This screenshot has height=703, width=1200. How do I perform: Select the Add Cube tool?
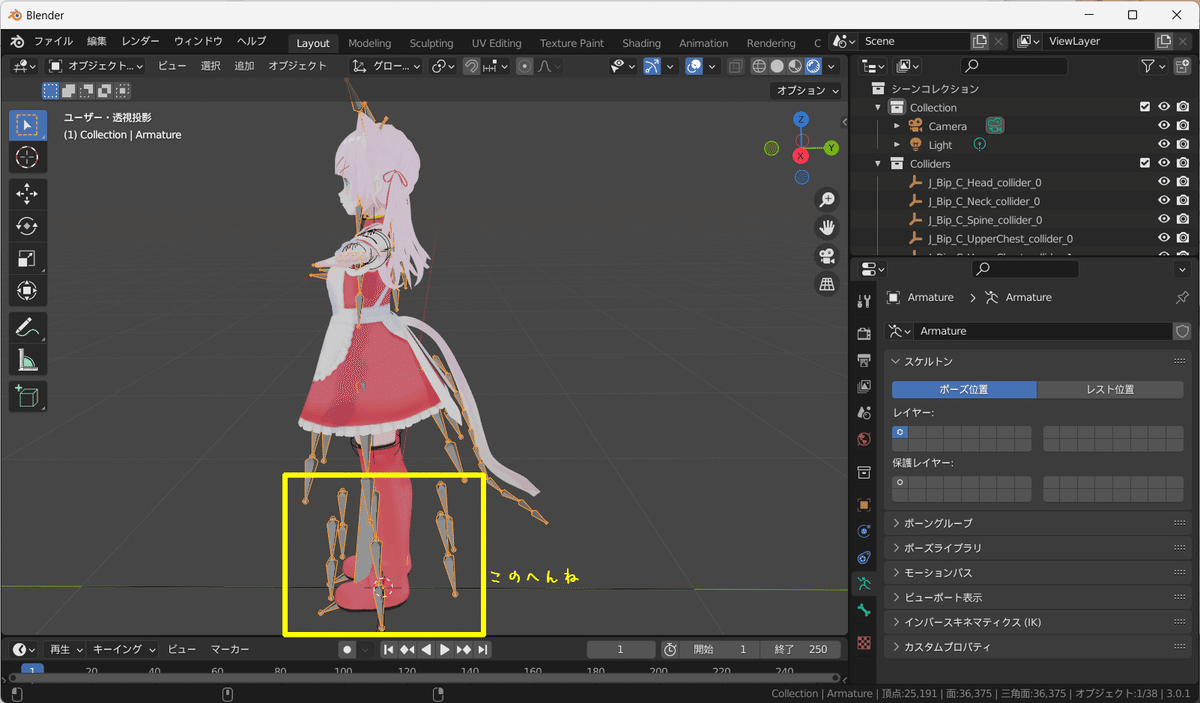pos(27,396)
